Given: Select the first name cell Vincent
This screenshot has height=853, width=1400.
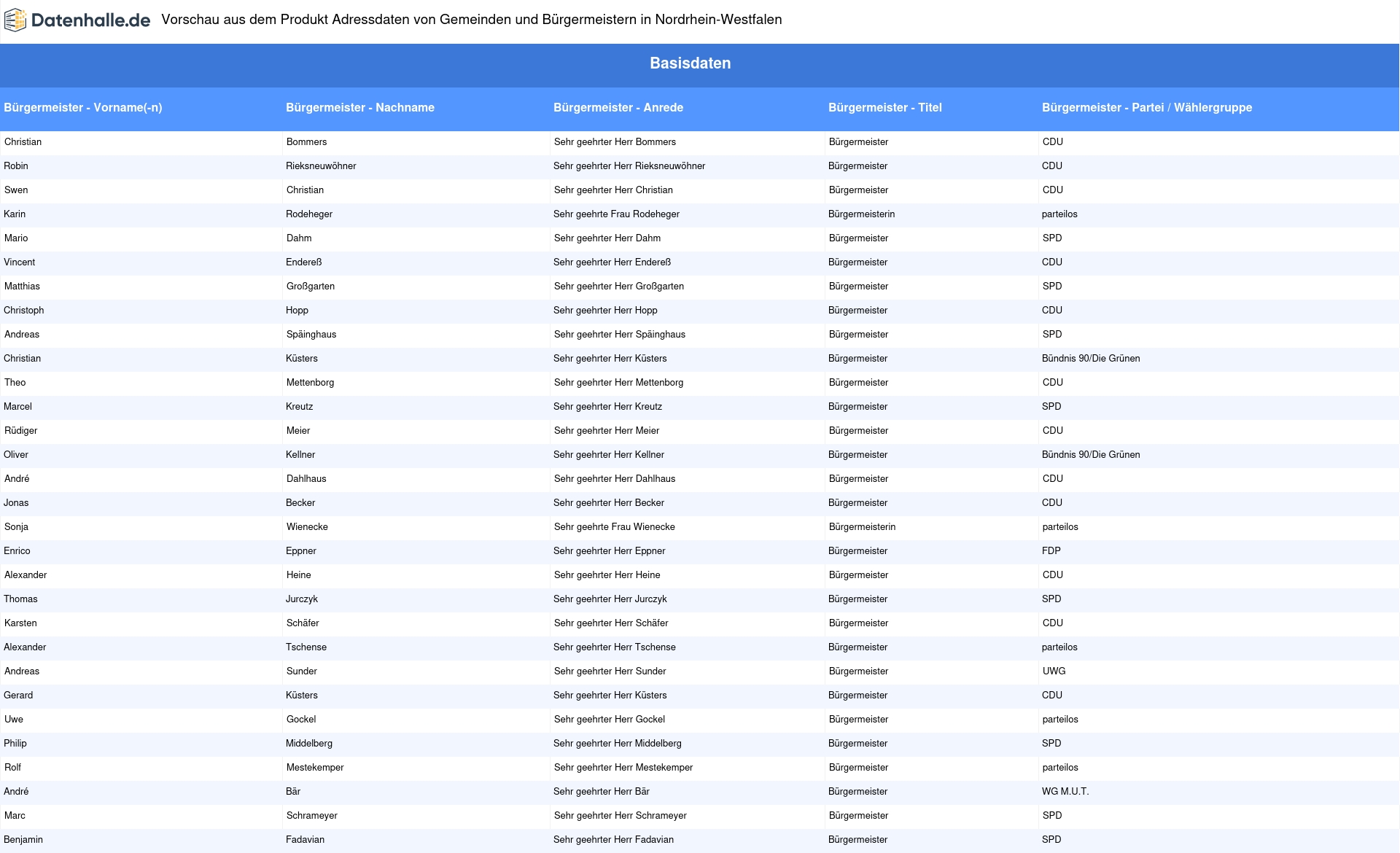Looking at the screenshot, I should (x=20, y=262).
